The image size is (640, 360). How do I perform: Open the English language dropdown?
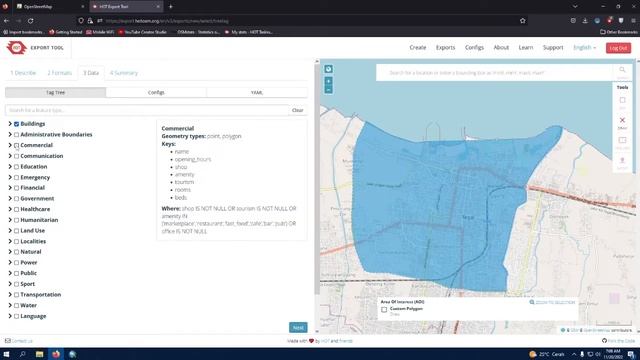pyautogui.click(x=584, y=47)
